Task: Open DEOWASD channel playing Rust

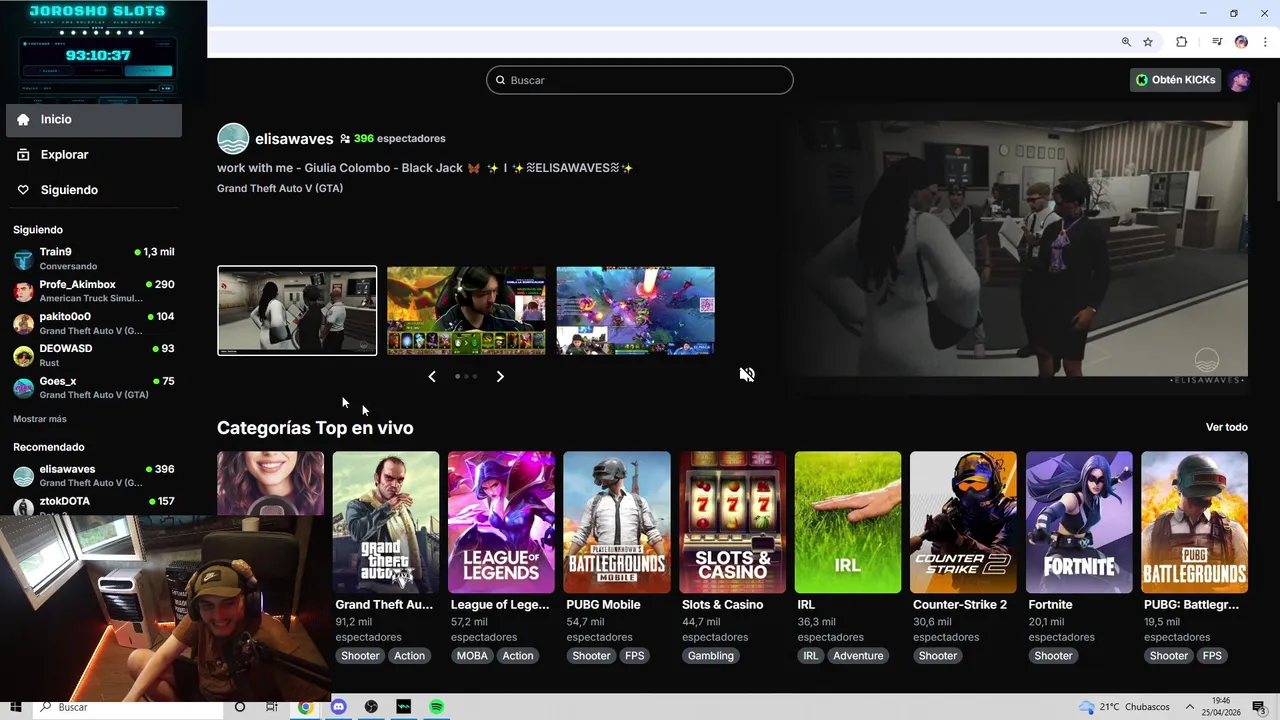Action: 94,355
